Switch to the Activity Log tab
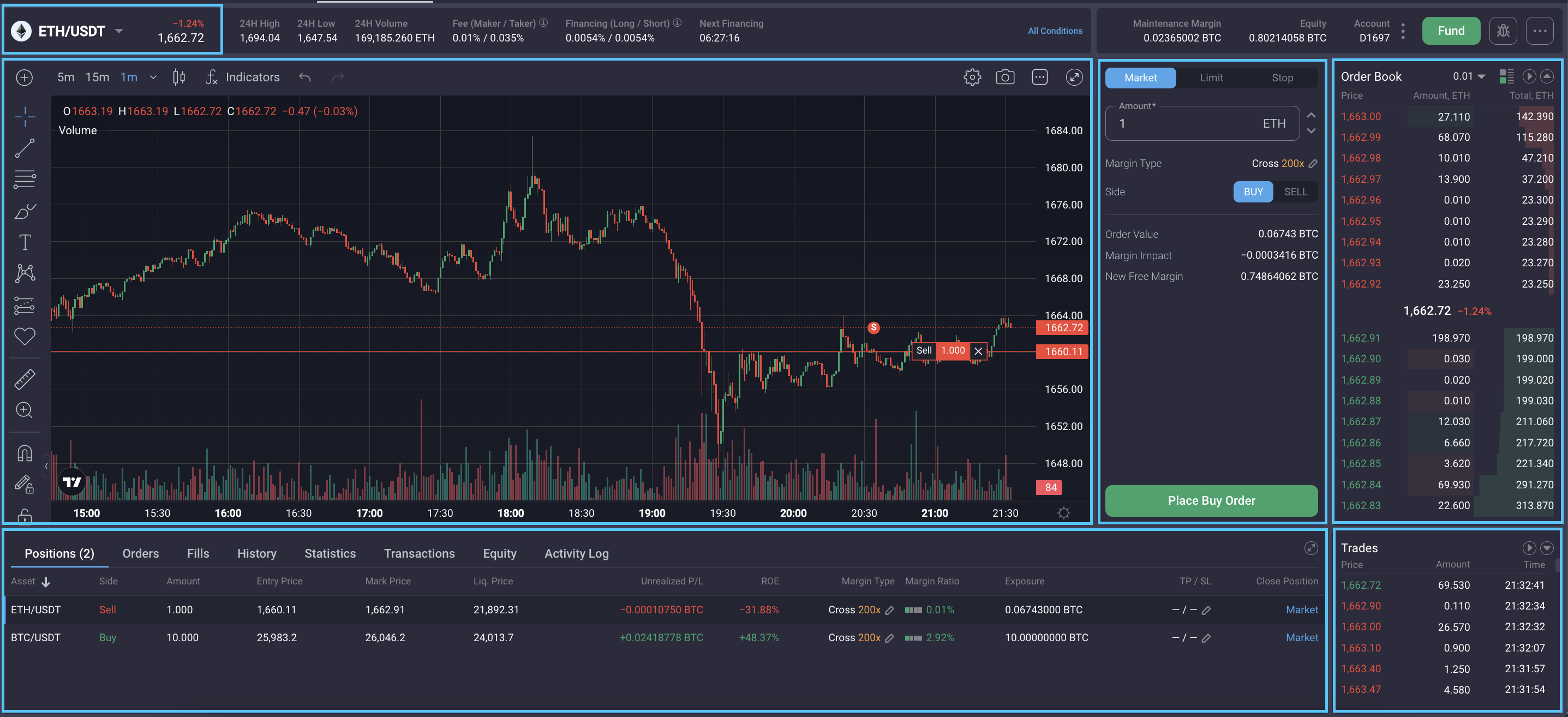The image size is (1568, 717). 576,553
